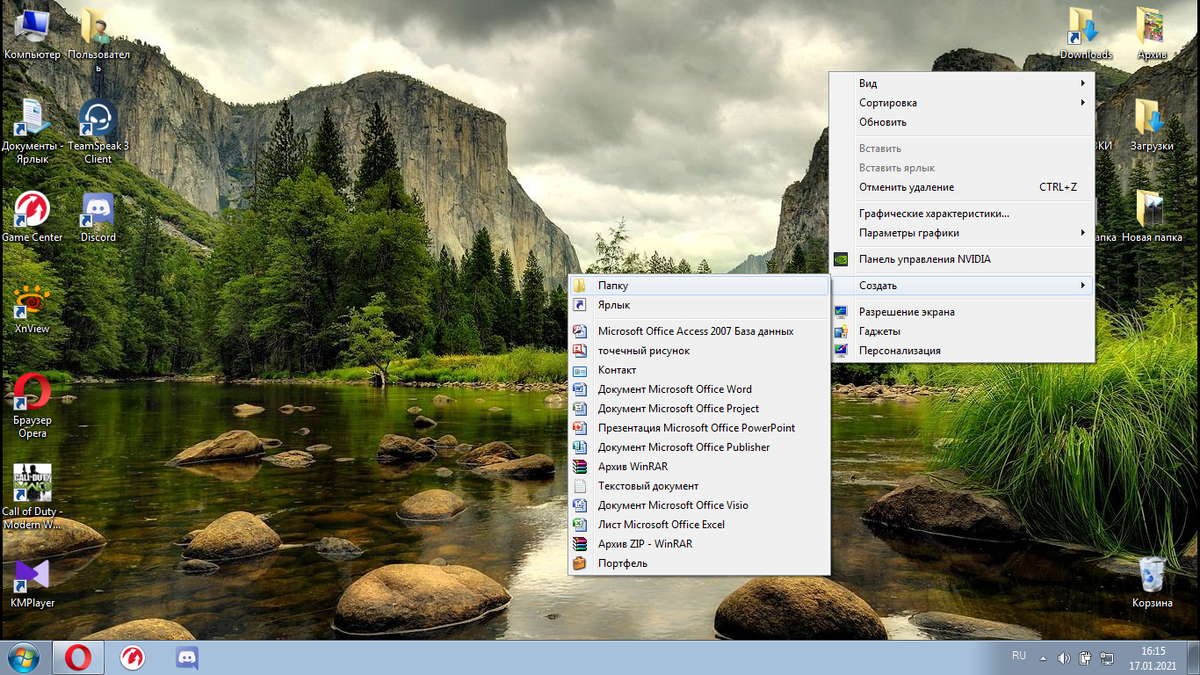This screenshot has height=675, width=1200.
Task: Create new Текстовый документ
Action: point(699,486)
